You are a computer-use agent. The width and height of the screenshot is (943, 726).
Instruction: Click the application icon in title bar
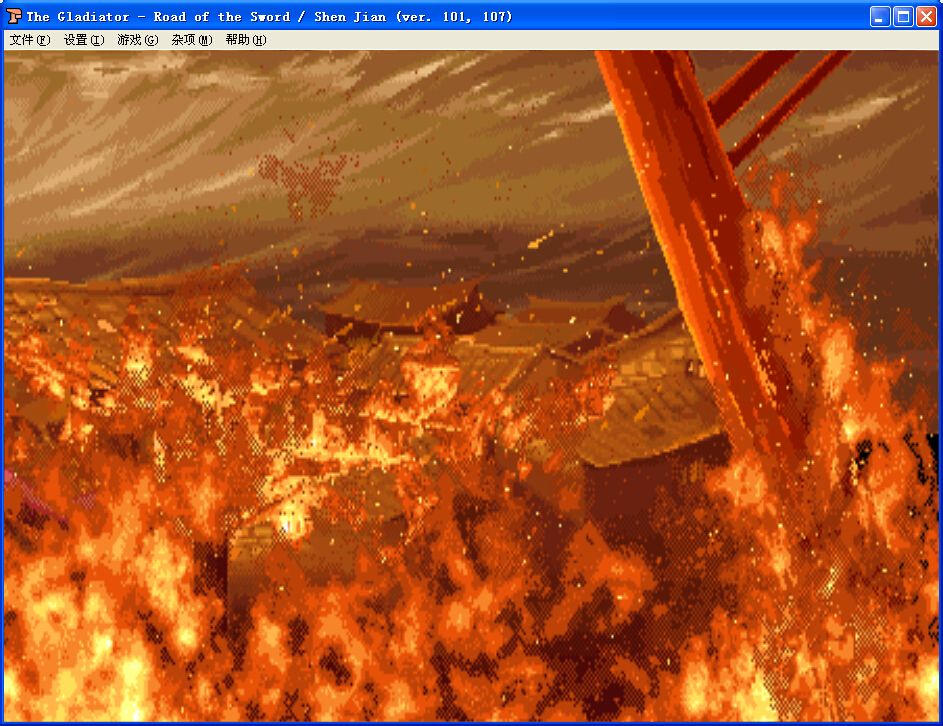[14, 16]
